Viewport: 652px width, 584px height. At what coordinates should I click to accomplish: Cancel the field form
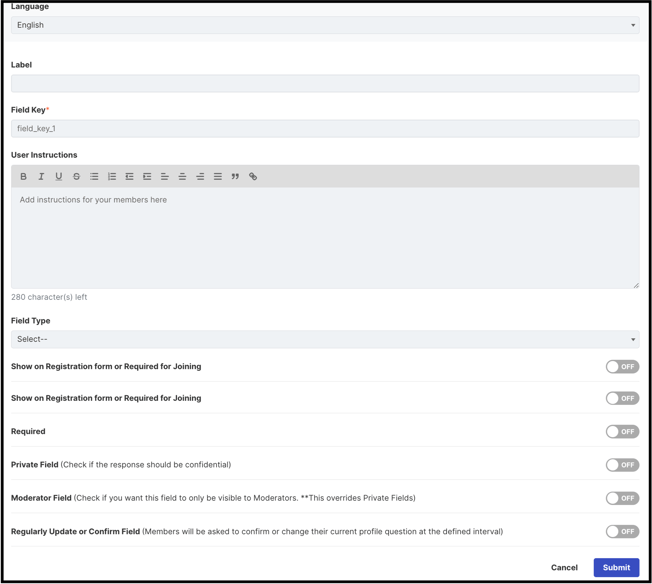coord(564,567)
